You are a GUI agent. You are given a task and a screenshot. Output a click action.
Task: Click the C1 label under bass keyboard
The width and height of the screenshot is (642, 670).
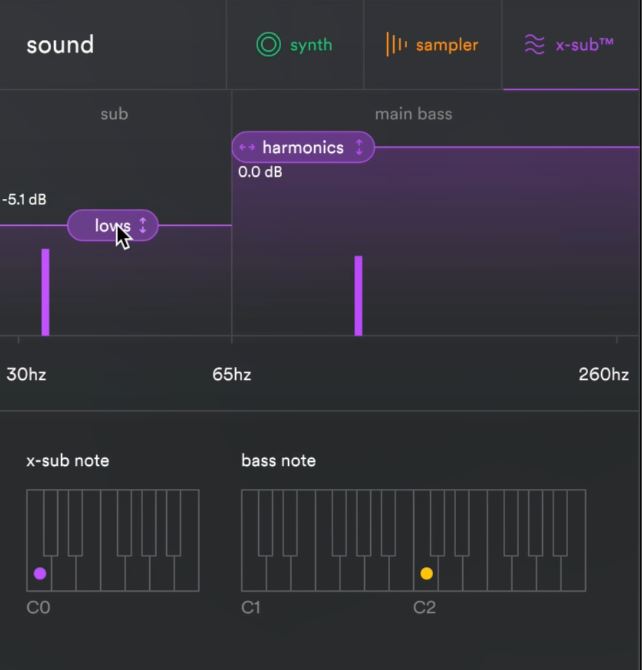pos(250,607)
